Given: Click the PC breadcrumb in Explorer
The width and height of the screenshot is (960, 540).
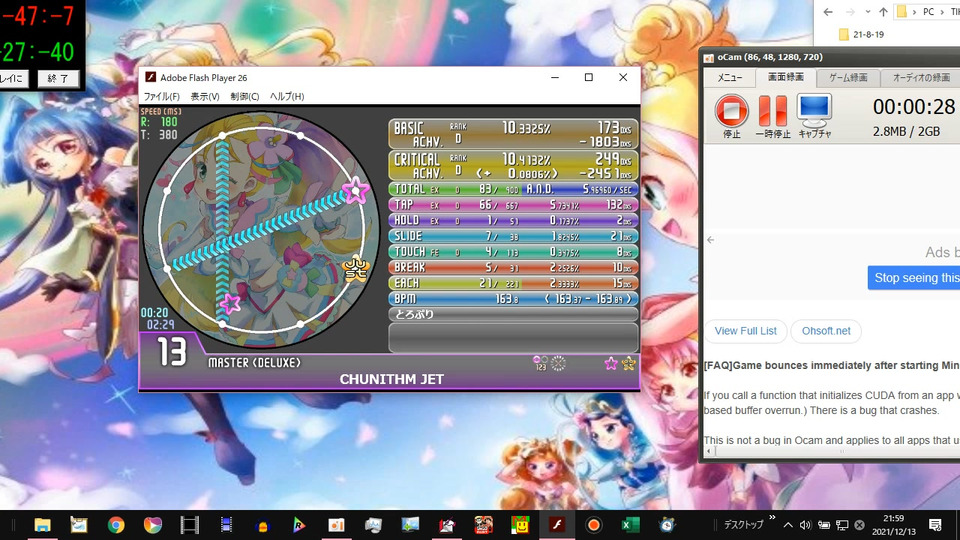Looking at the screenshot, I should tap(928, 12).
